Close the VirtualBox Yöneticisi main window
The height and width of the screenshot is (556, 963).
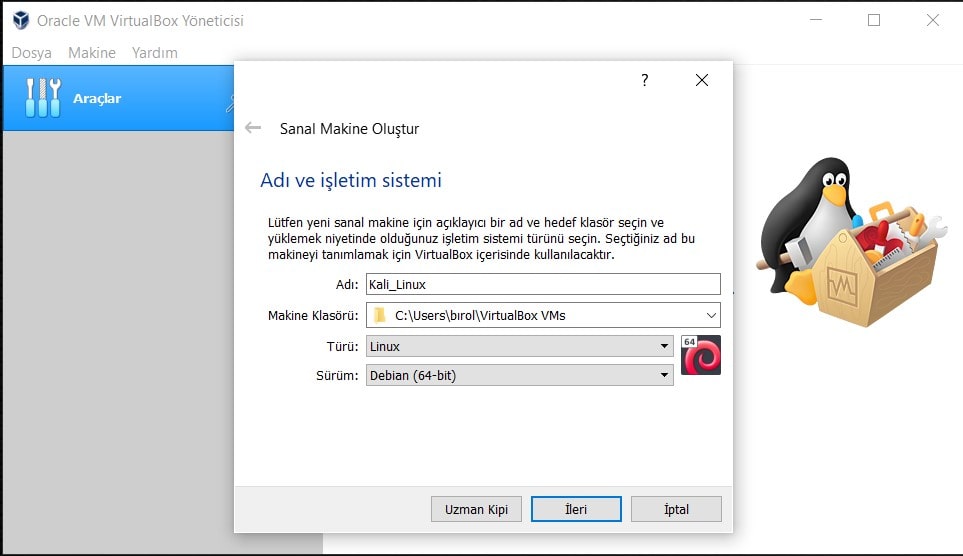tap(932, 20)
